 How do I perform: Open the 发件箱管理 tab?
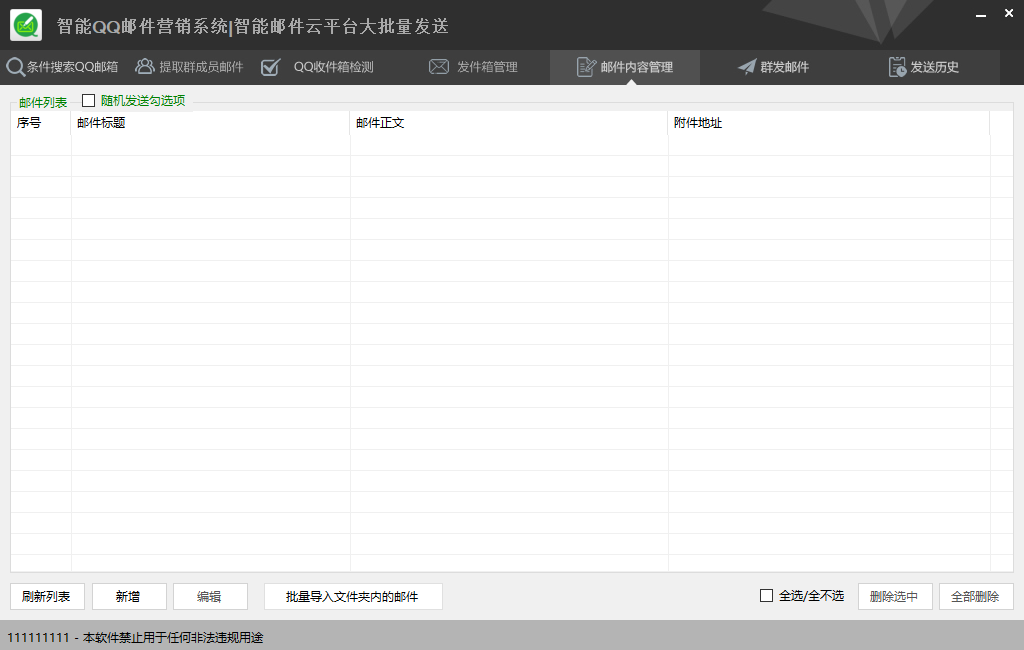473,67
